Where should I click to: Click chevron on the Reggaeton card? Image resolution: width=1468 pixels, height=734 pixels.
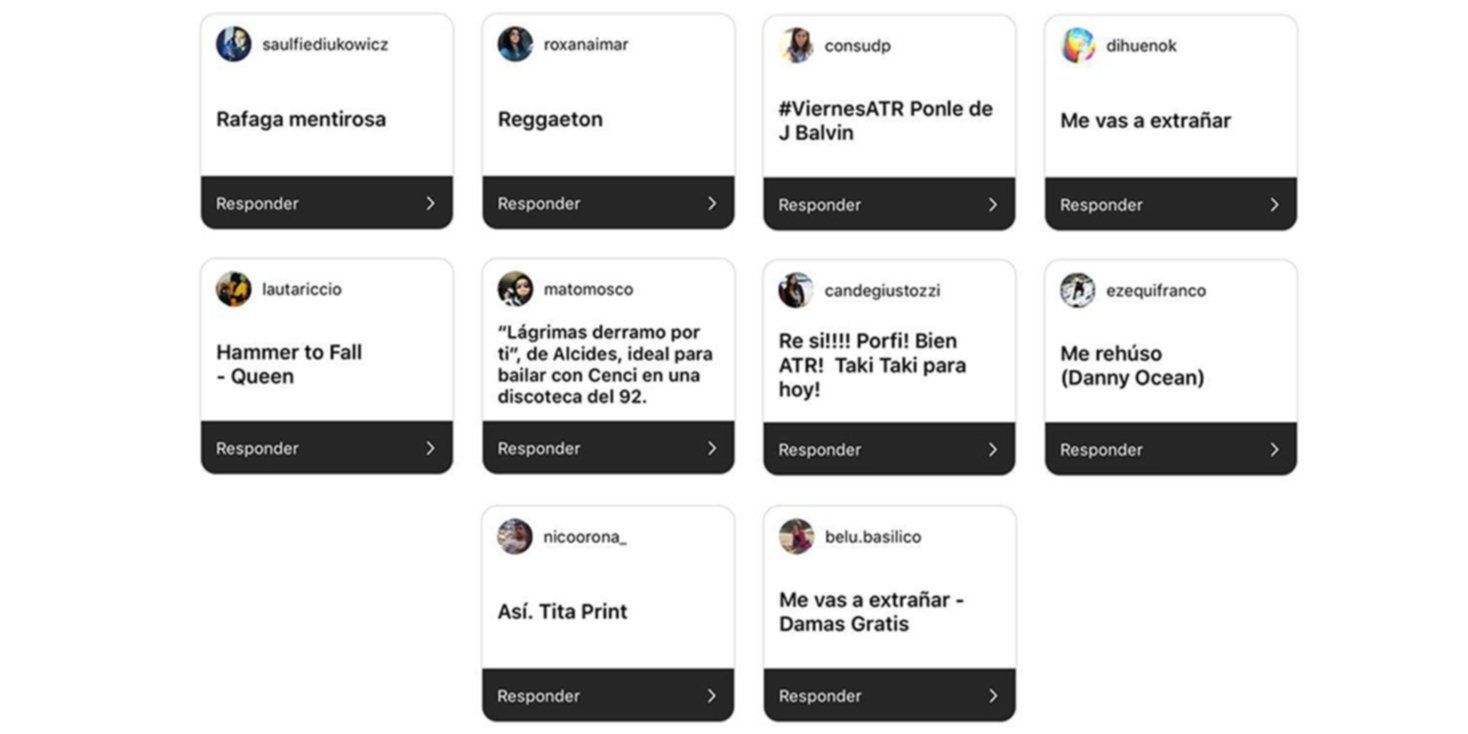coord(712,203)
